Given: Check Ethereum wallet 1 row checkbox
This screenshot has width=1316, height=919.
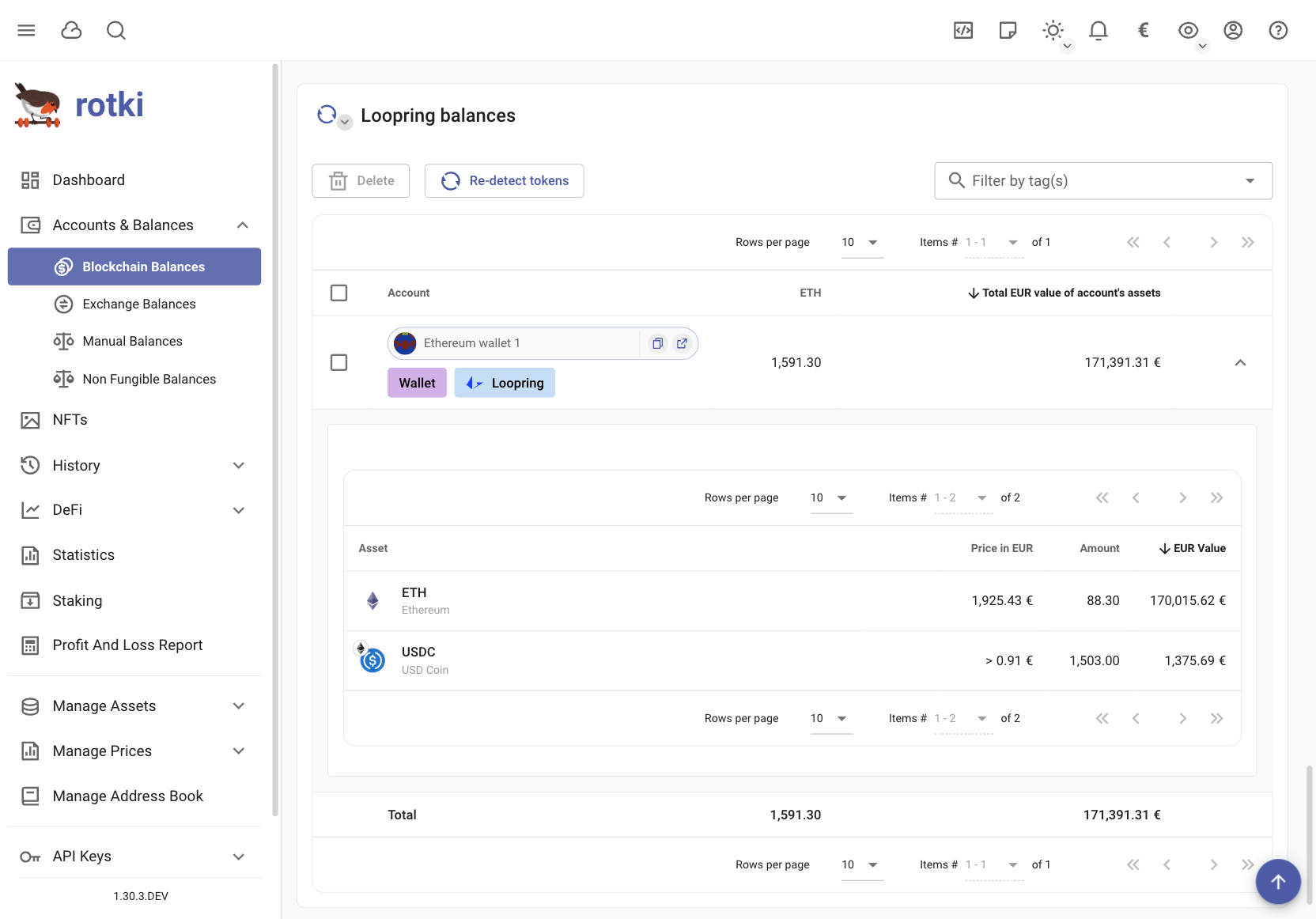Looking at the screenshot, I should [338, 362].
